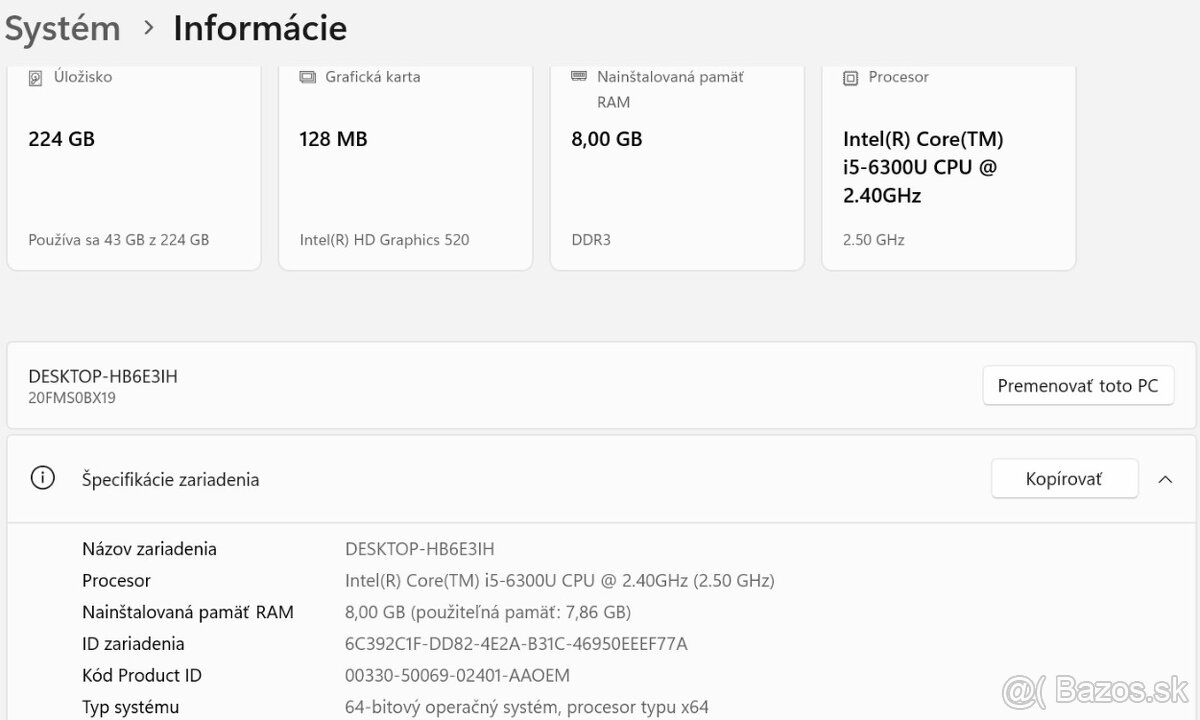Screen dimensions: 1200x720
Task: Go back to Systém via breadcrumb
Action: 62,28
